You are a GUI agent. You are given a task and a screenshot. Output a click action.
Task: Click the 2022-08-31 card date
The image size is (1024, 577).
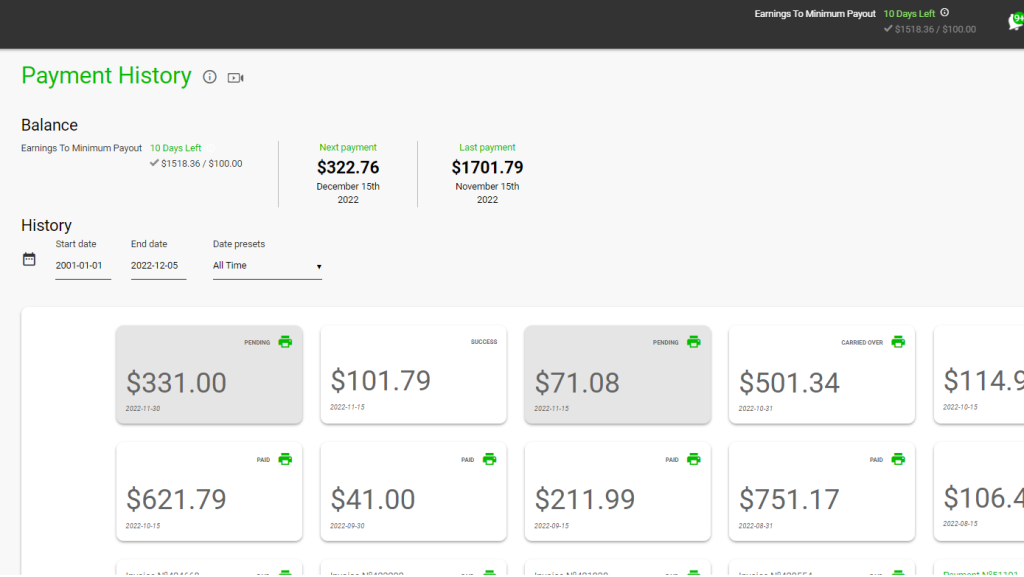[756, 526]
